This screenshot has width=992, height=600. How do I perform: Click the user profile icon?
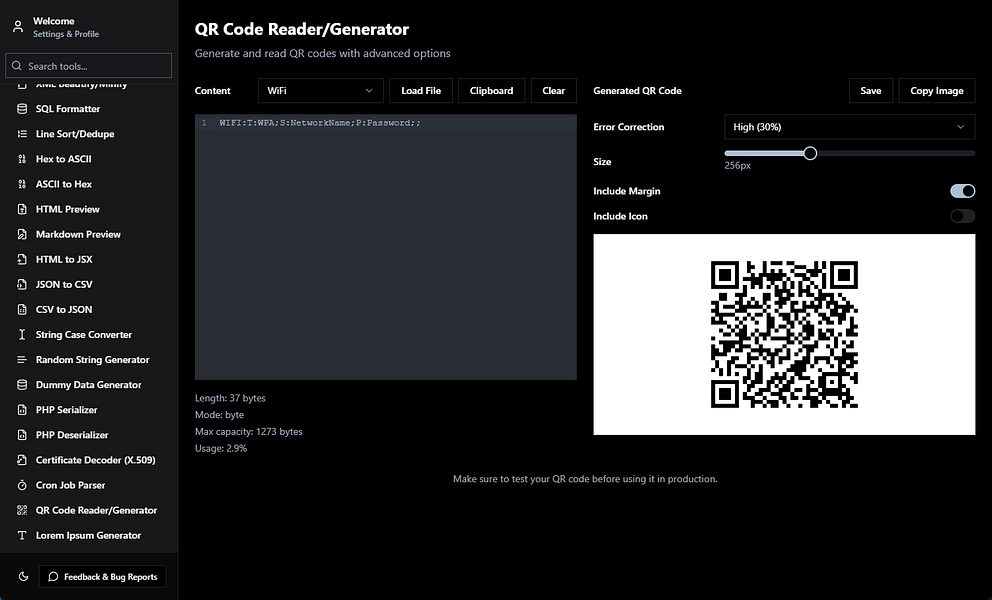coord(17,26)
